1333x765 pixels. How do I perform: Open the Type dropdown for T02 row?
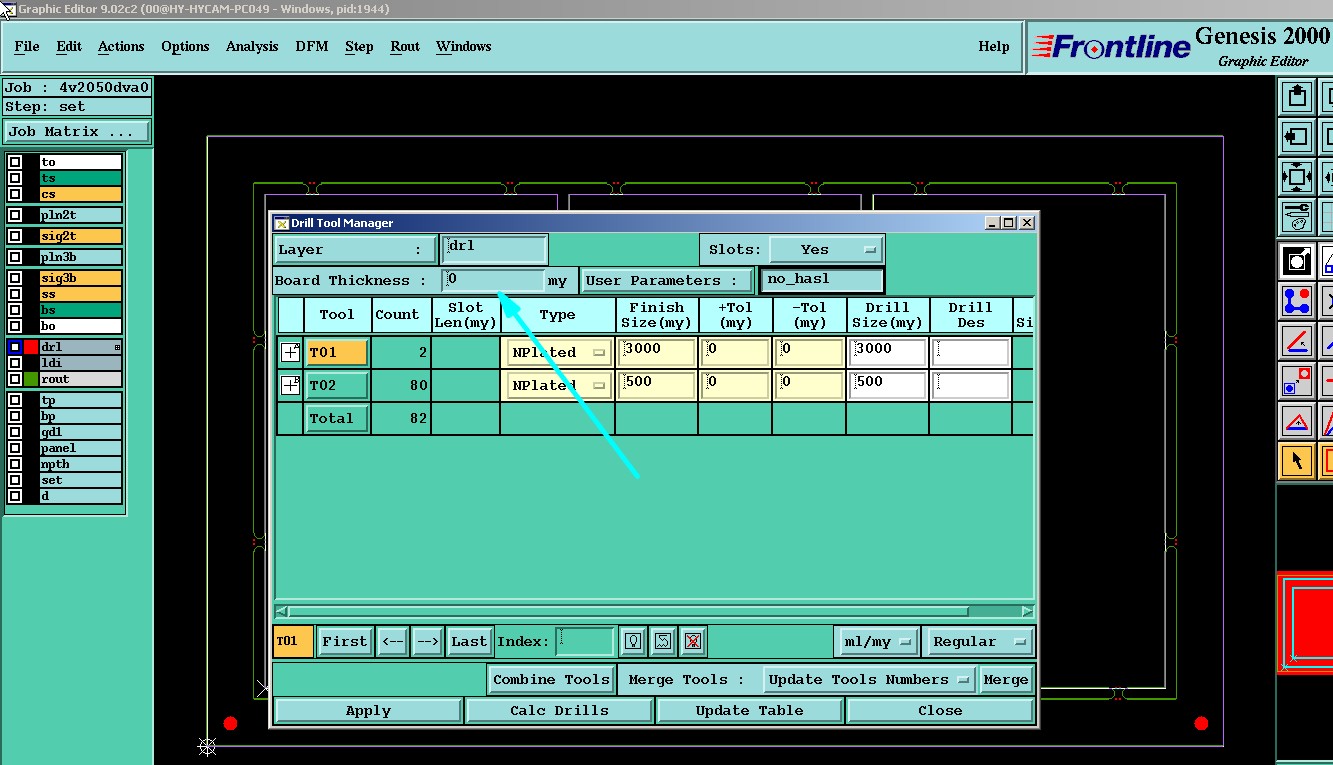coord(558,385)
